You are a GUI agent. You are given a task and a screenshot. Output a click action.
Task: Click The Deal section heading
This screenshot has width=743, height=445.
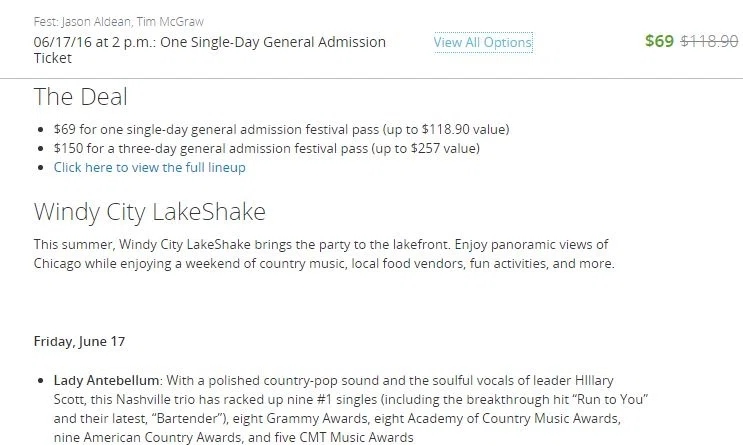pyautogui.click(x=80, y=97)
